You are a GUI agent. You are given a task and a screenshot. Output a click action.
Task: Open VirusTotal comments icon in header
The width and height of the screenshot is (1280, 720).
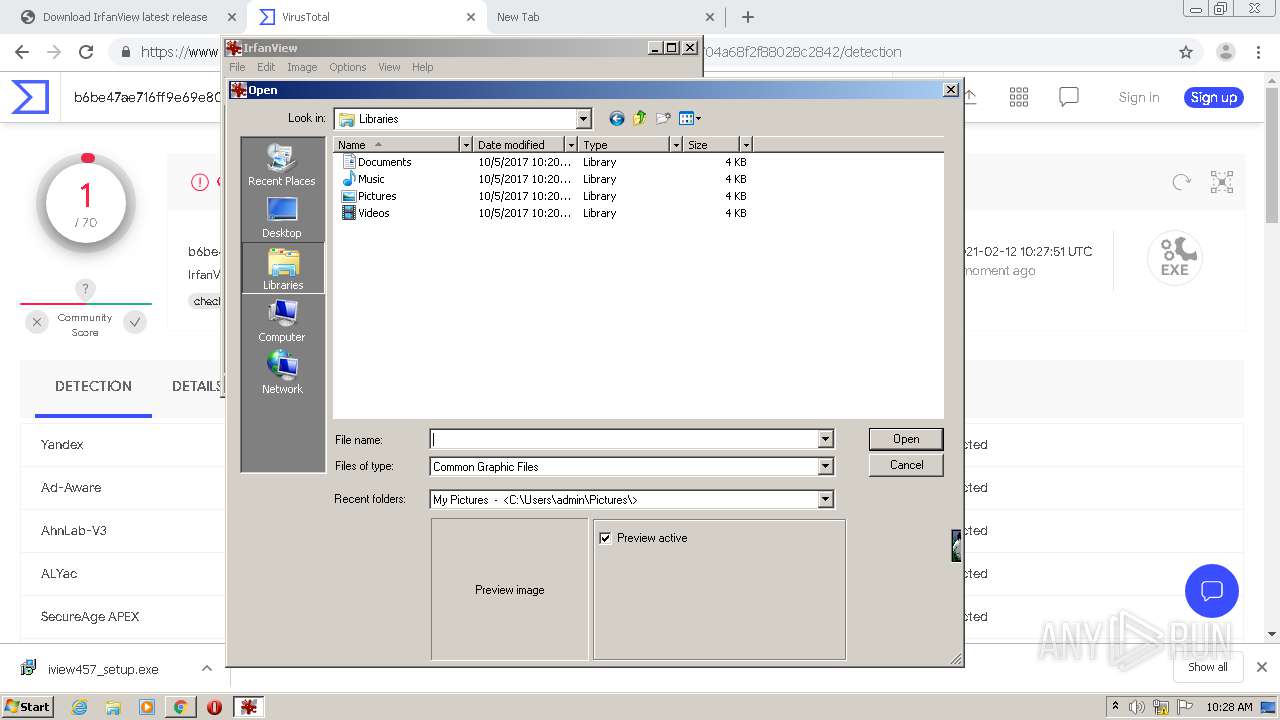pyautogui.click(x=1069, y=97)
